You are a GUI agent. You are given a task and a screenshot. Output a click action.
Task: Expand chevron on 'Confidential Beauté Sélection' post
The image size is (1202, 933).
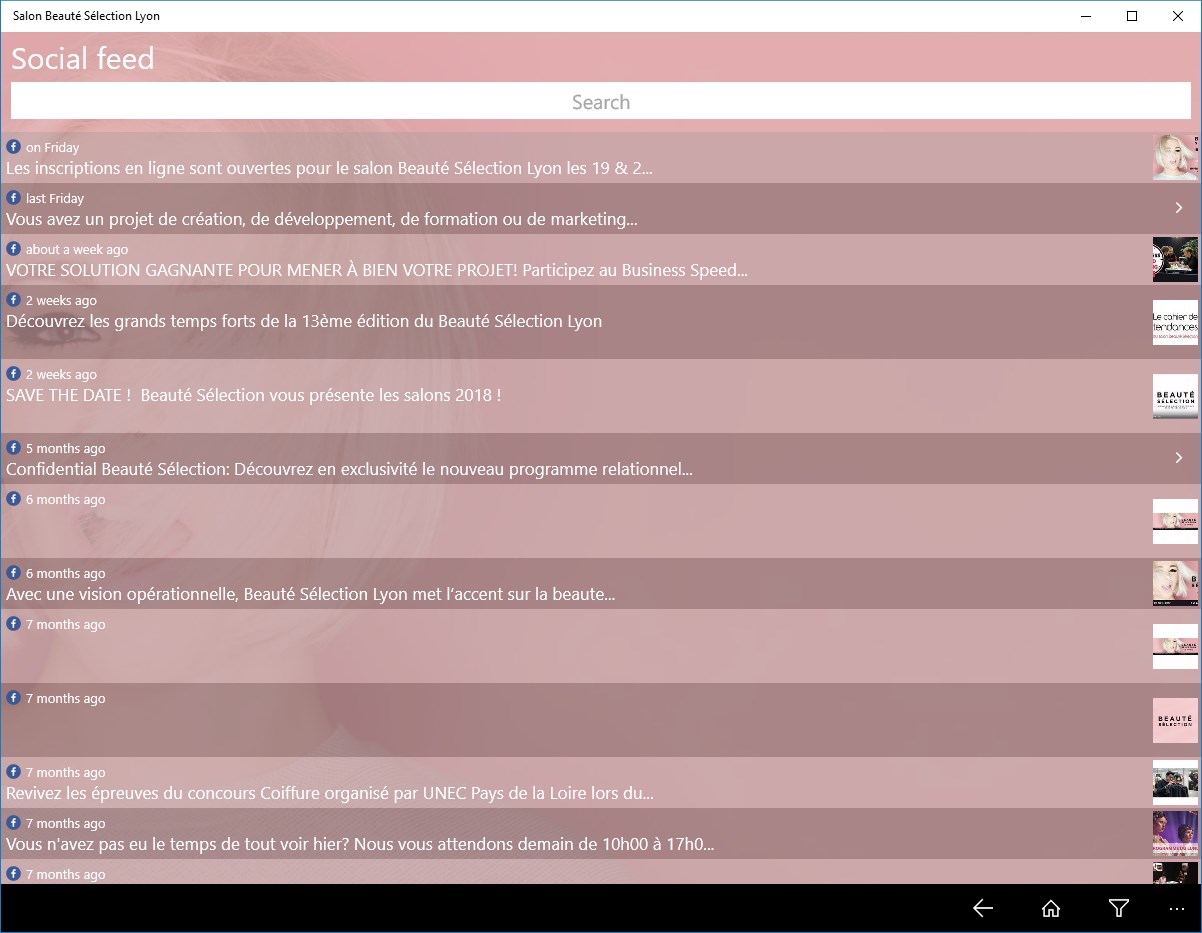click(1179, 458)
